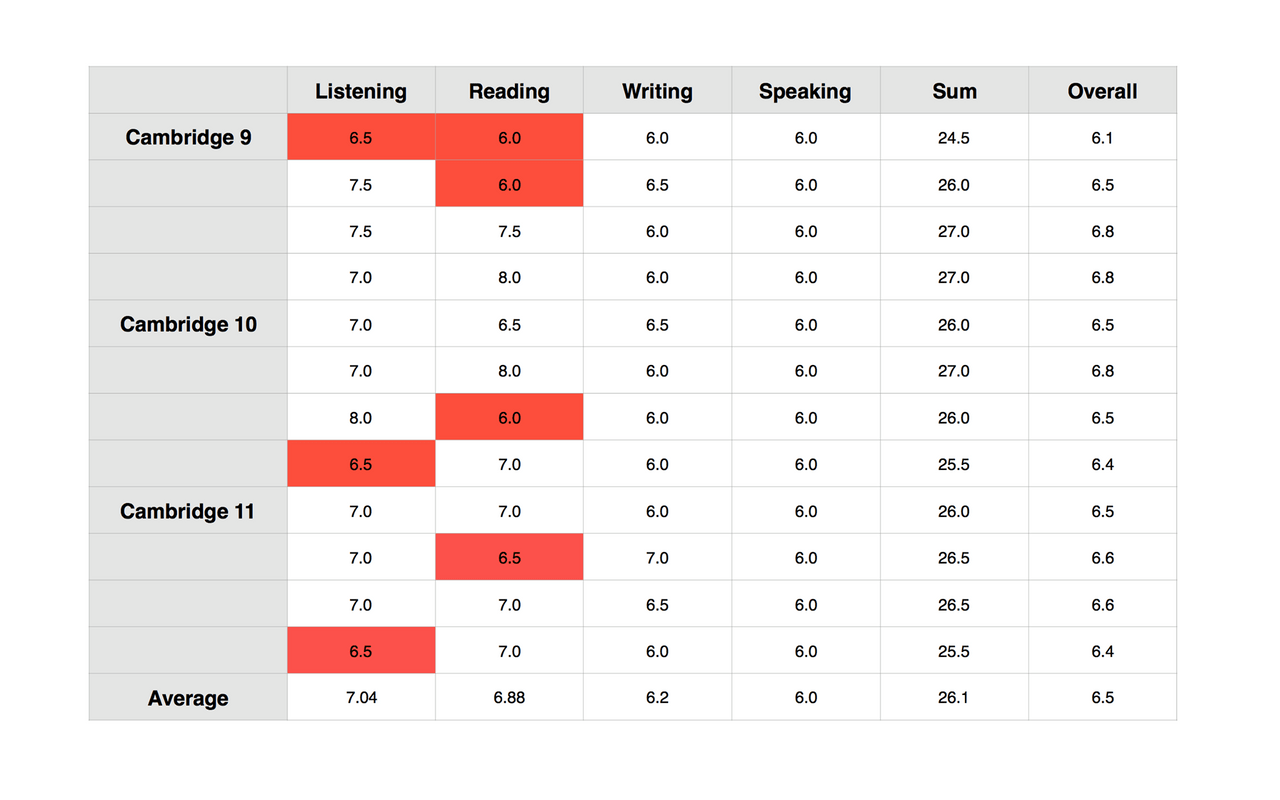Select the Cambridge 9 row label
This screenshot has height=800, width=1280.
tap(188, 137)
